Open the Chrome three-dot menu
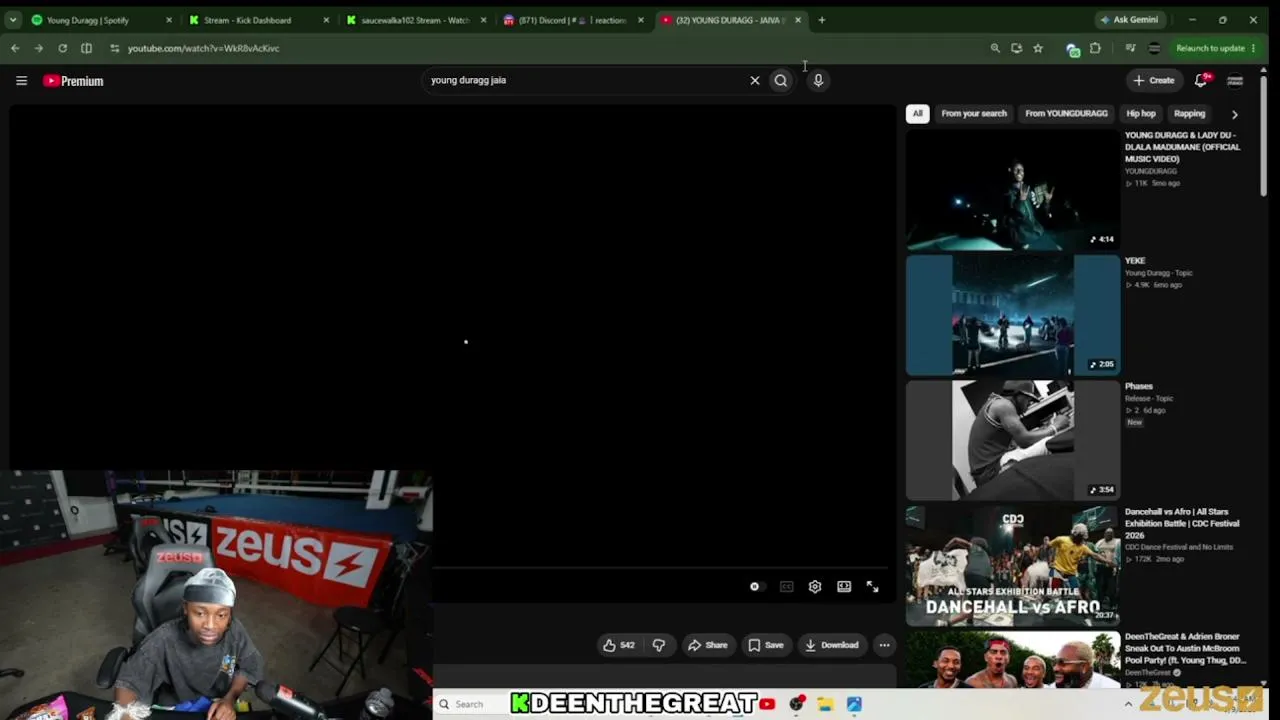The width and height of the screenshot is (1280, 720). pos(1253,48)
